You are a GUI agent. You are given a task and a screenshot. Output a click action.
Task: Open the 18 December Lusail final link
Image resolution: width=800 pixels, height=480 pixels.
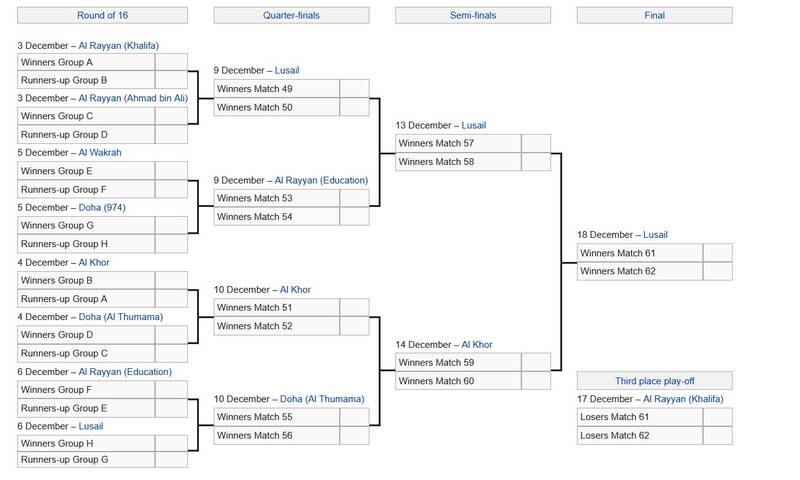click(655, 235)
